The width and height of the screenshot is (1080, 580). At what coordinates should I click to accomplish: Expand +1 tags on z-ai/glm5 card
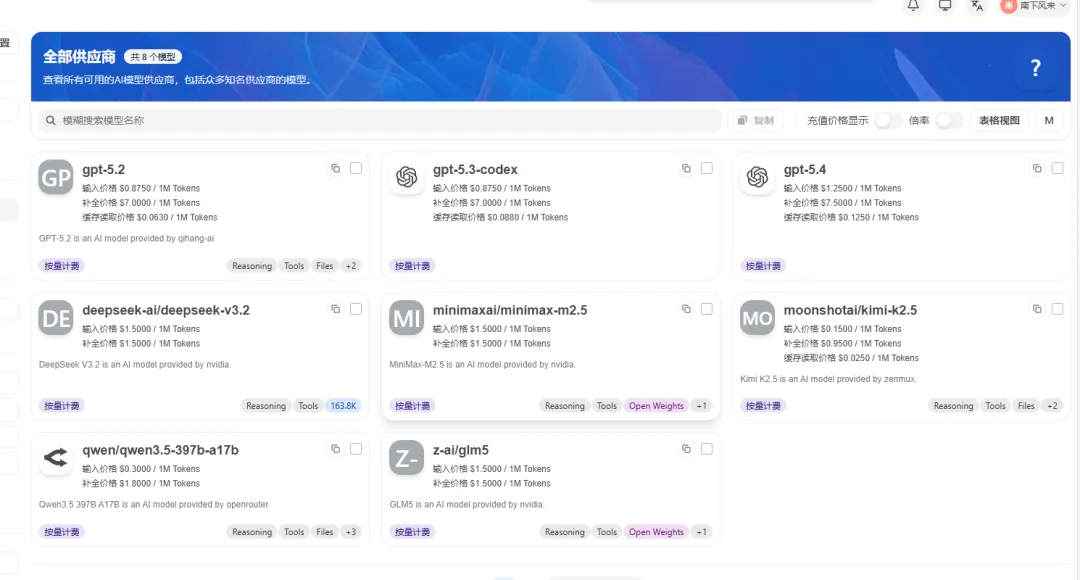click(701, 532)
